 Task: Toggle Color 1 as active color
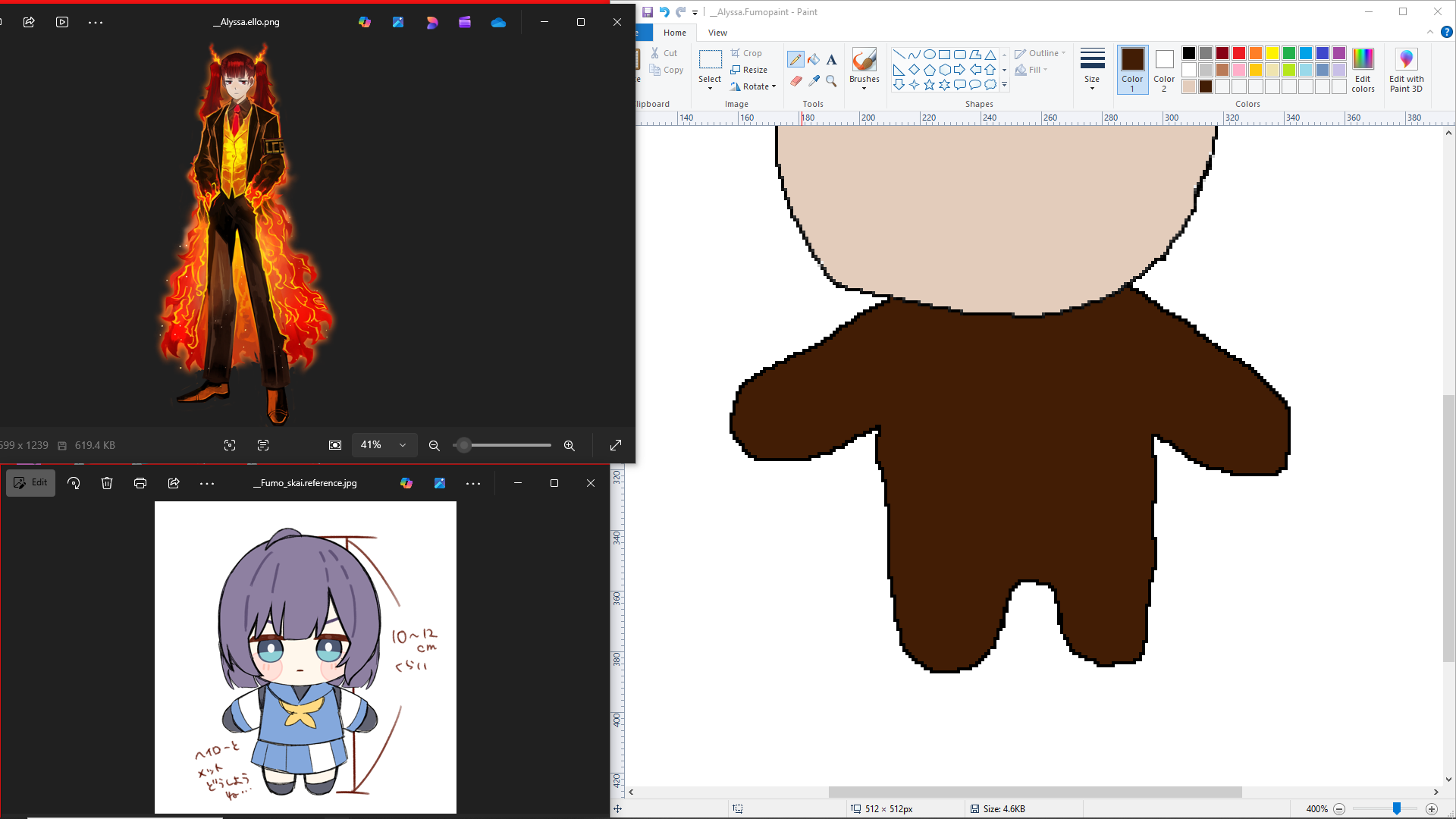tap(1132, 69)
